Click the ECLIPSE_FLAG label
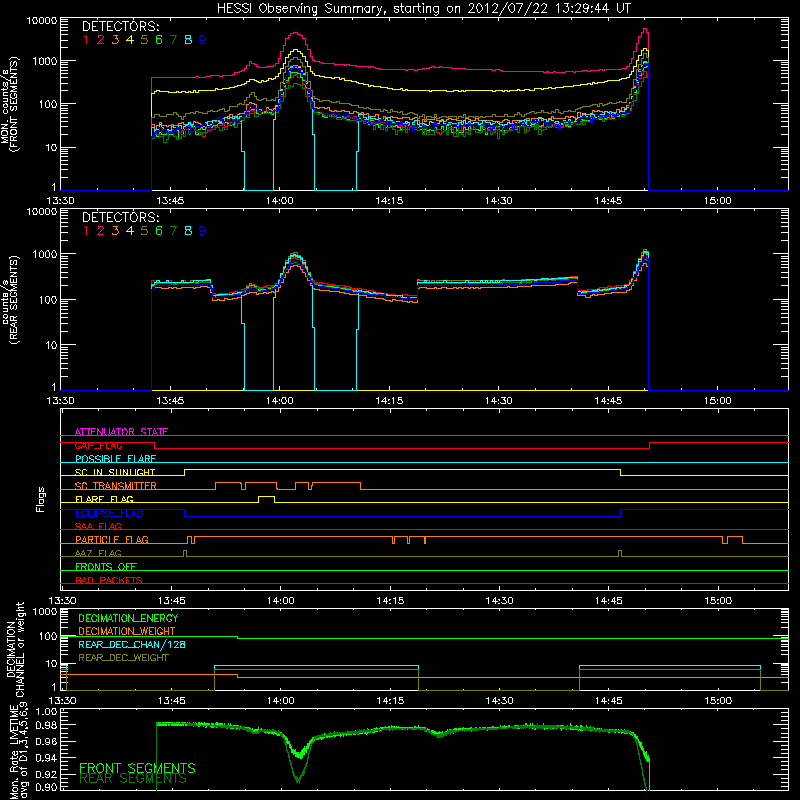The image size is (800, 800). tap(109, 513)
